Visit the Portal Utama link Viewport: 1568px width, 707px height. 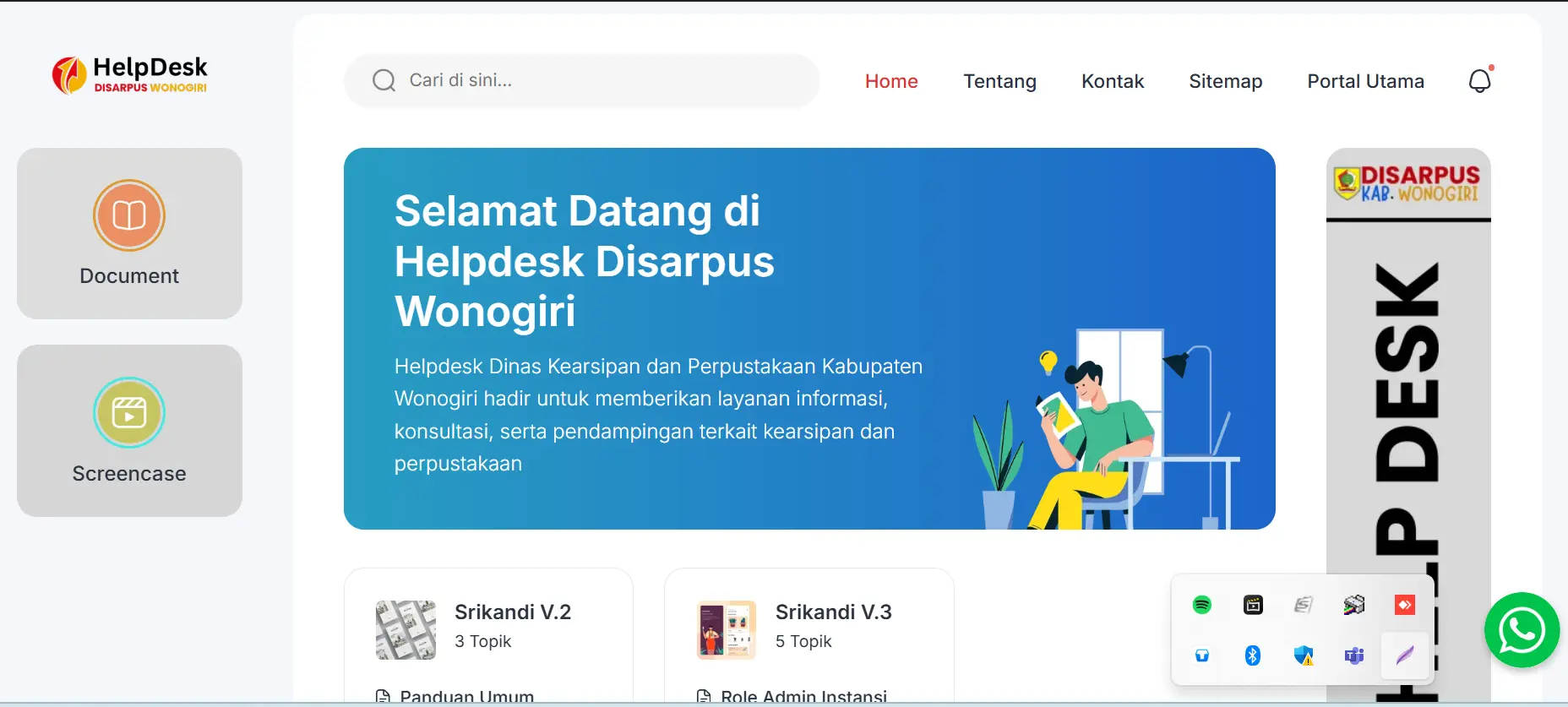pyautogui.click(x=1365, y=81)
